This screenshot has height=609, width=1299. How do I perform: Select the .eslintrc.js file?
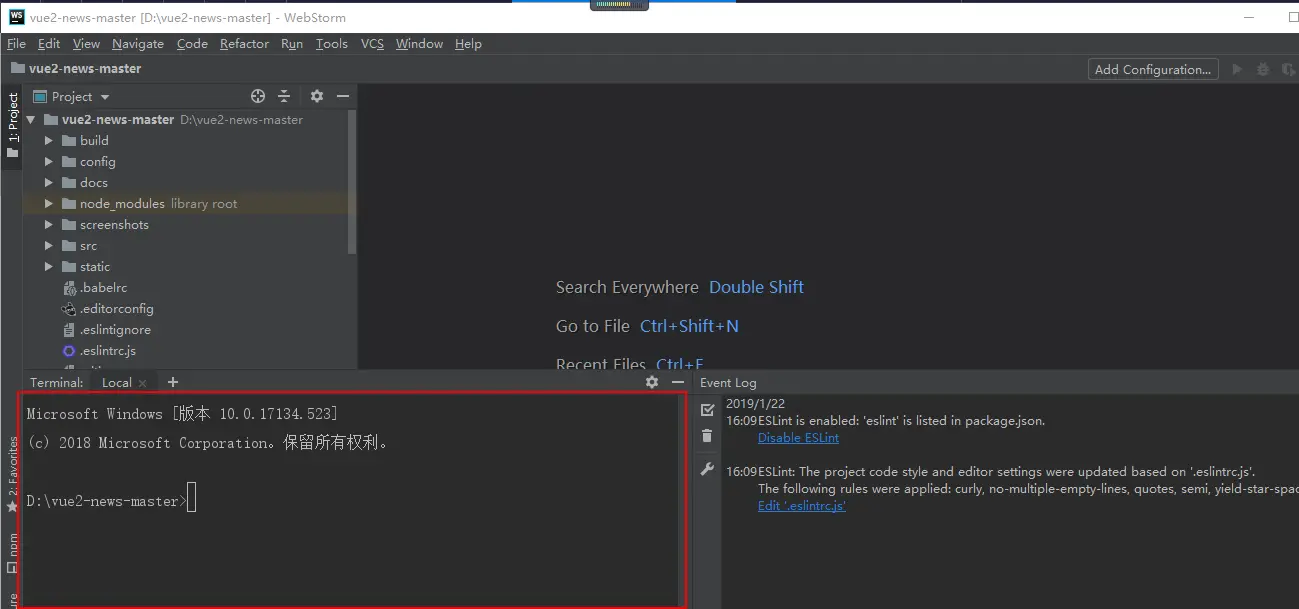pyautogui.click(x=108, y=350)
